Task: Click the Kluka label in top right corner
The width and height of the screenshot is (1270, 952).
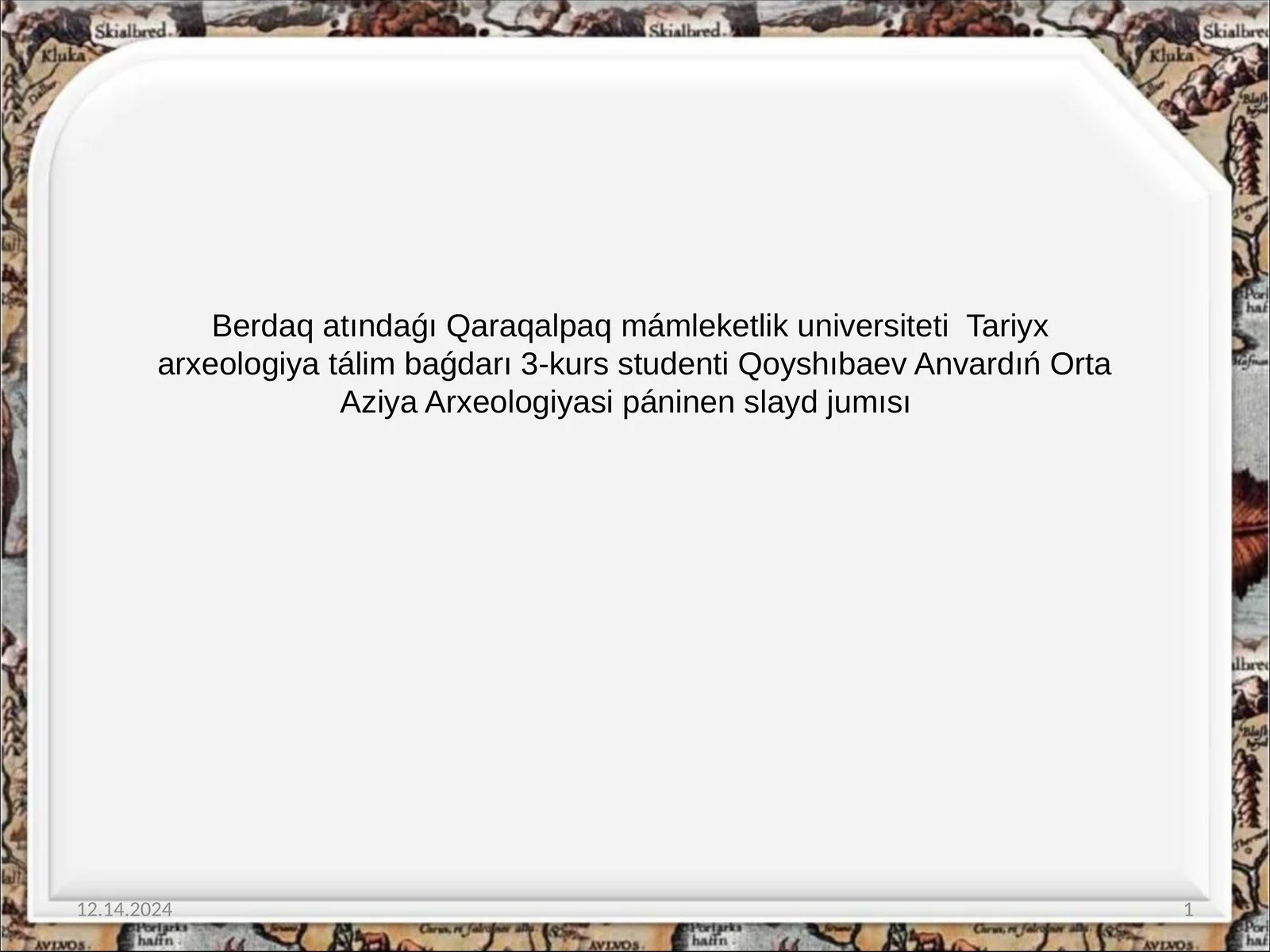Action: 1172,56
